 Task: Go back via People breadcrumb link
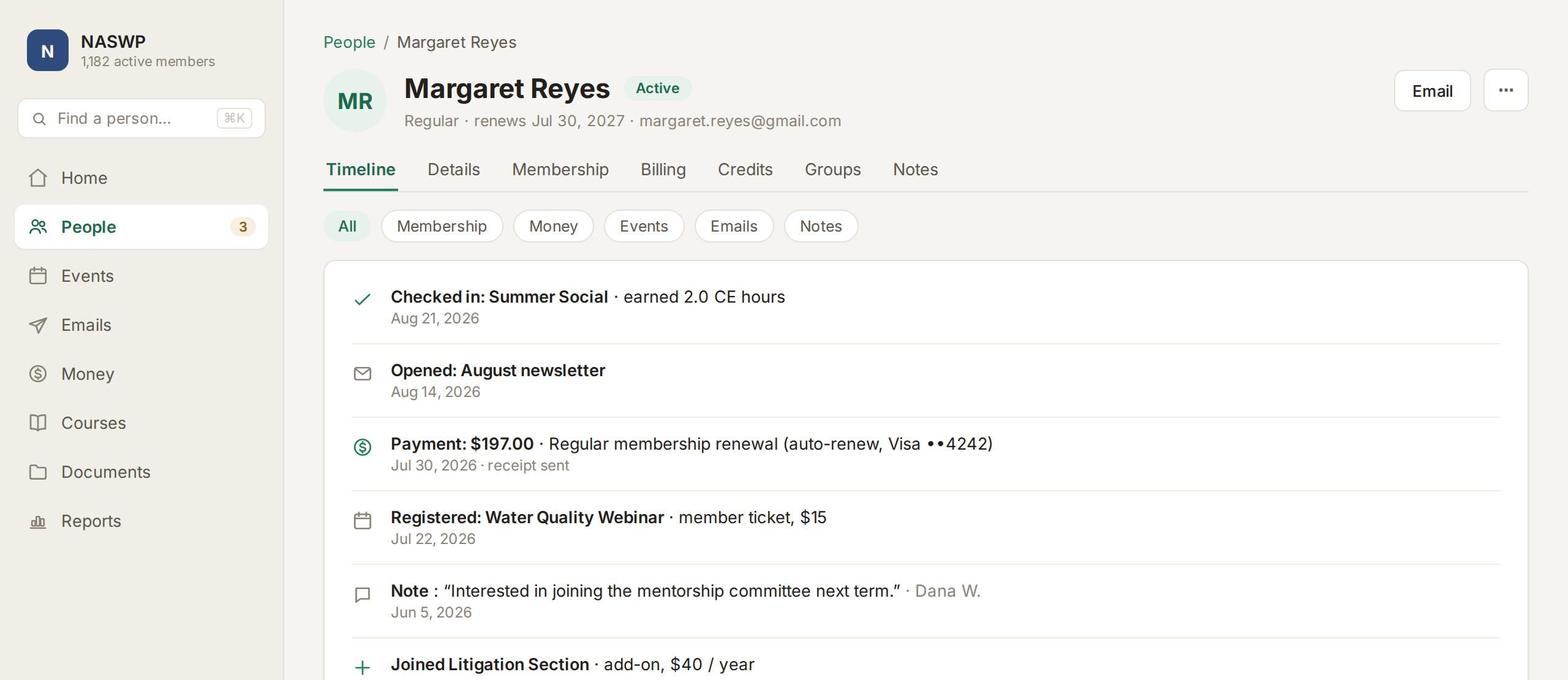point(349,42)
